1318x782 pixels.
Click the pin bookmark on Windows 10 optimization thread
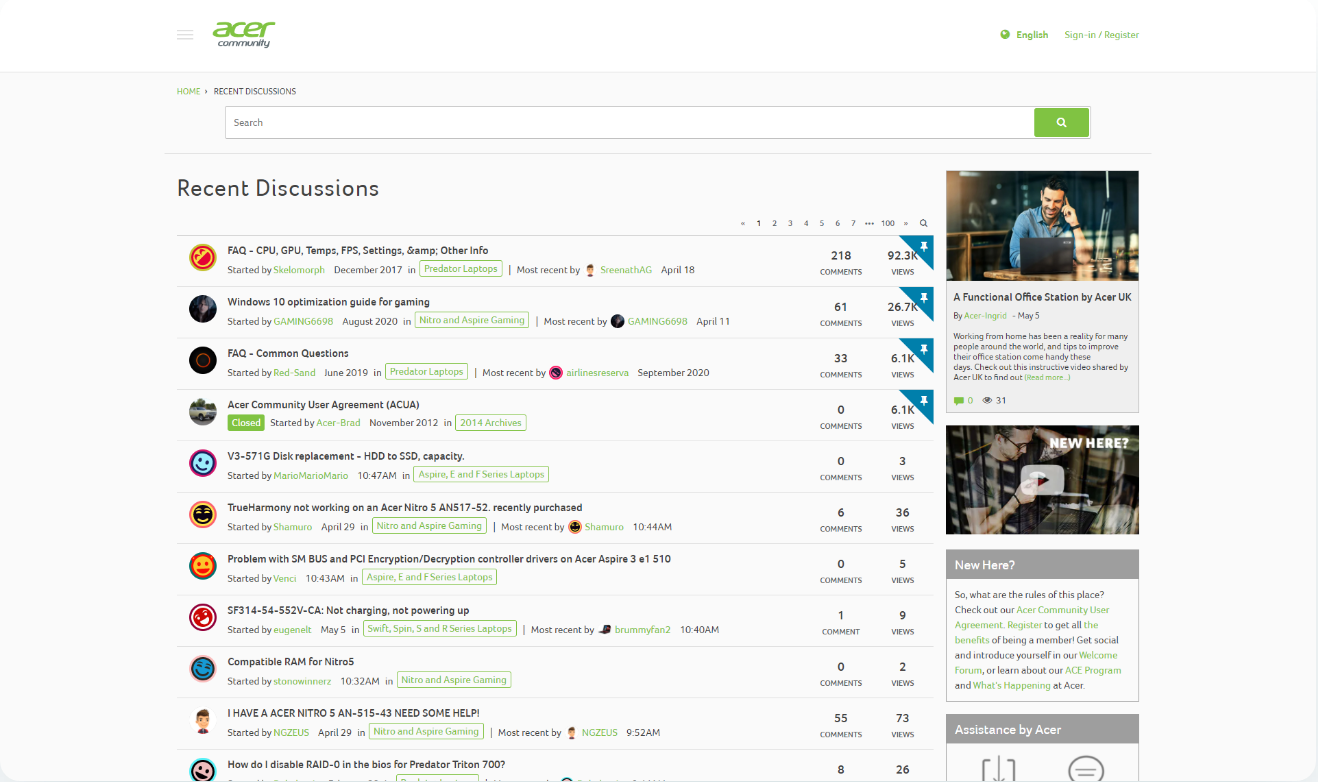click(x=924, y=298)
